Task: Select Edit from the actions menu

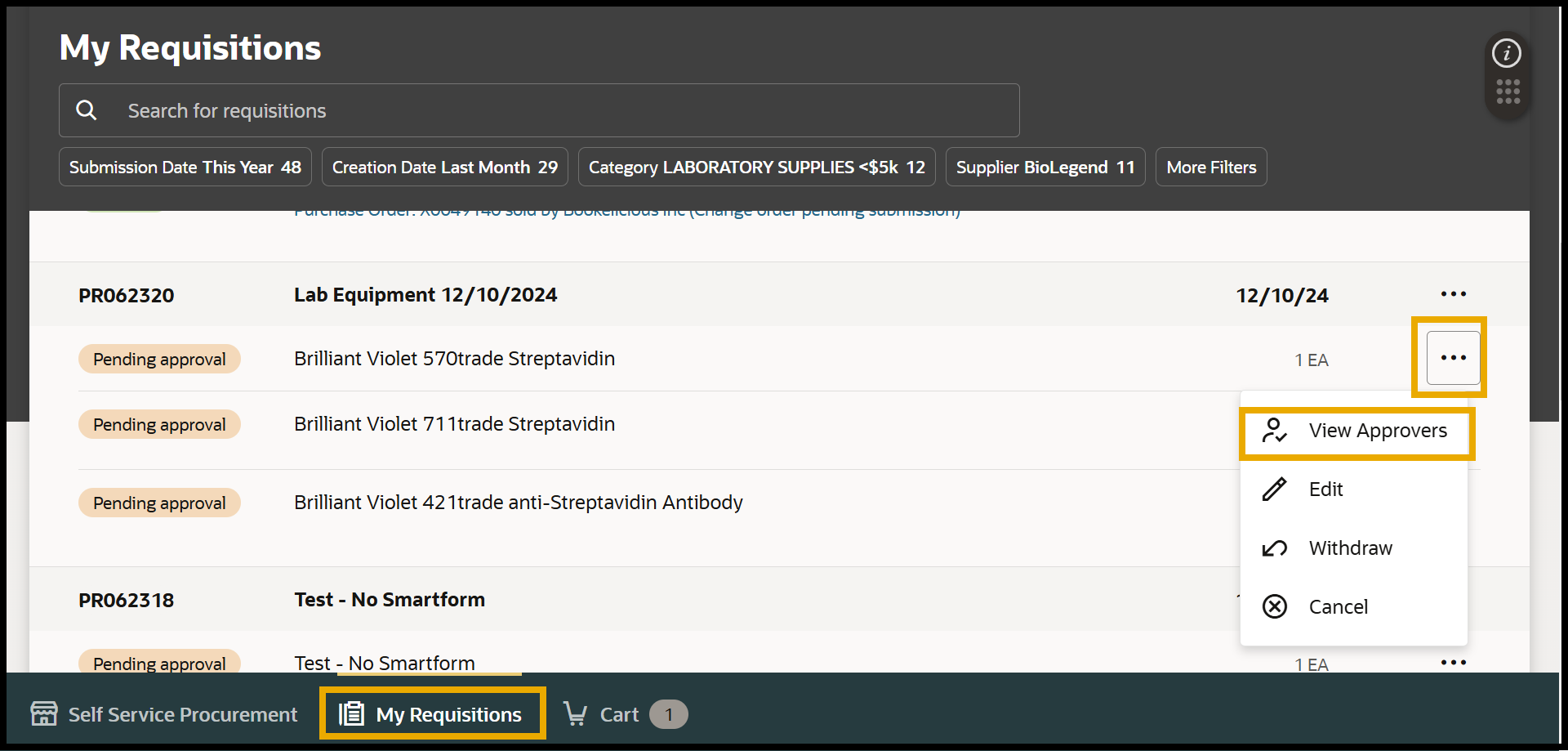Action: (1325, 489)
